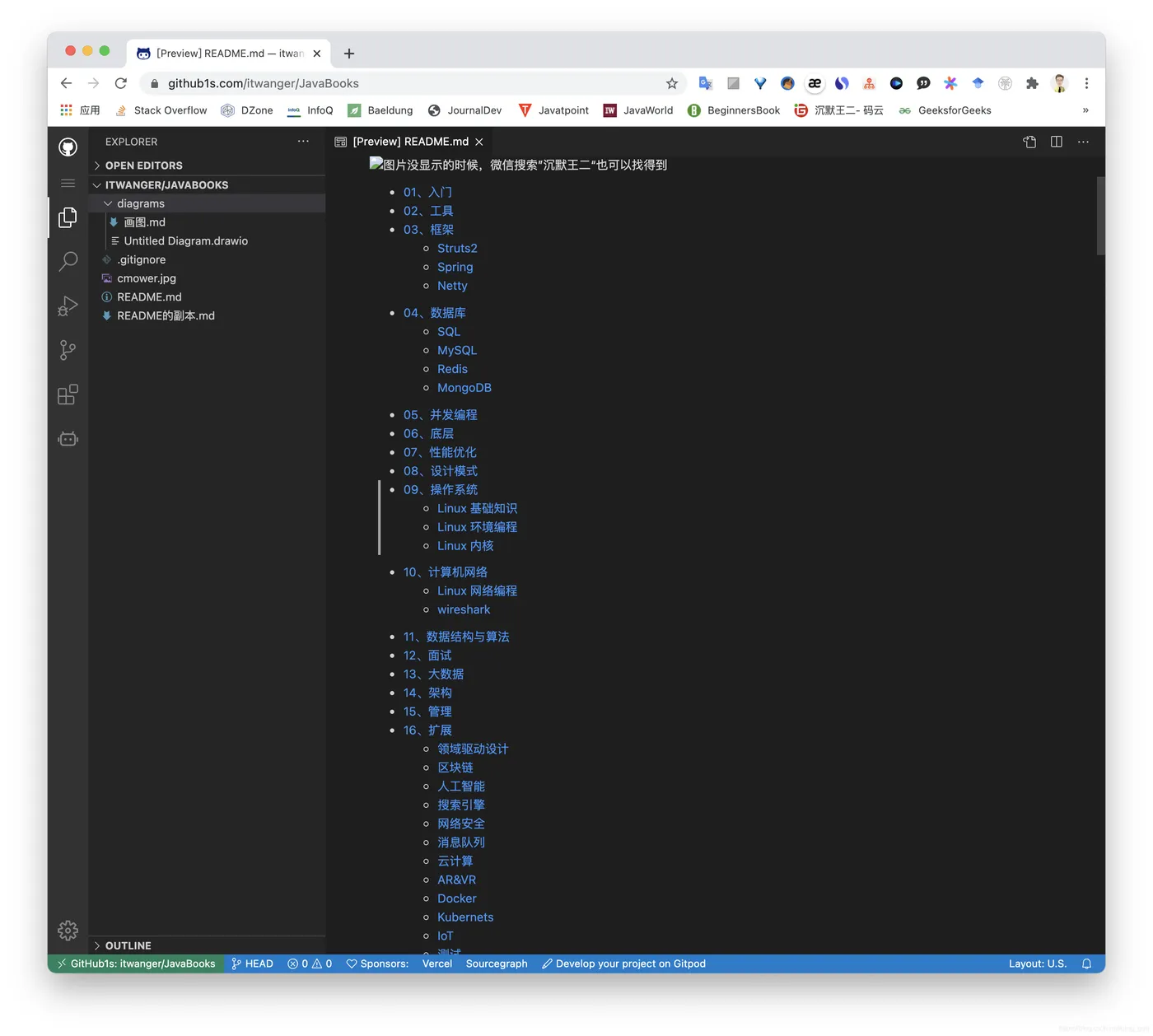Viewport: 1153px width, 1036px height.
Task: Click the Layout: U.S. status item
Action: [1038, 964]
